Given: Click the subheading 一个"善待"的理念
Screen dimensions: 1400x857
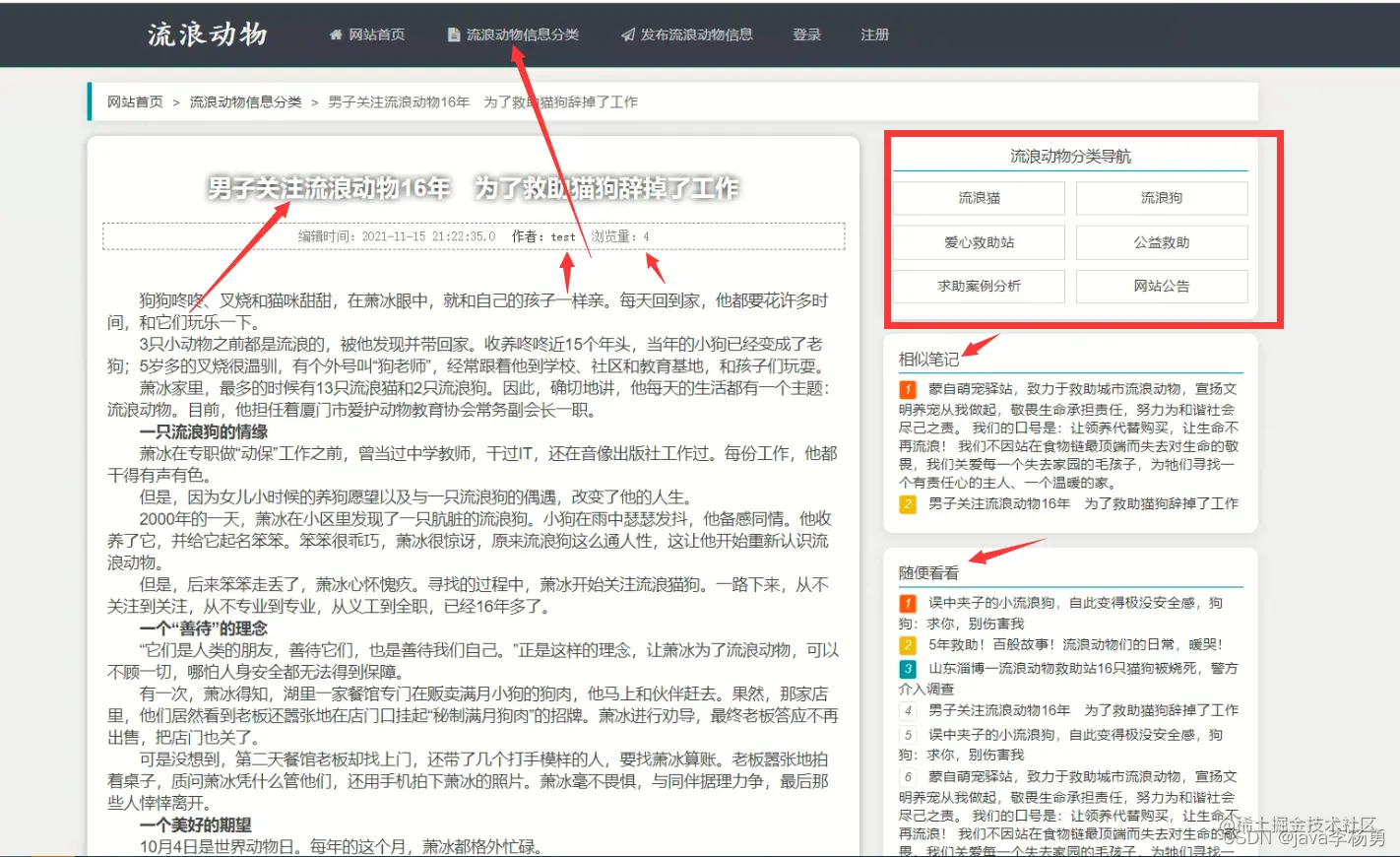Looking at the screenshot, I should [204, 628].
